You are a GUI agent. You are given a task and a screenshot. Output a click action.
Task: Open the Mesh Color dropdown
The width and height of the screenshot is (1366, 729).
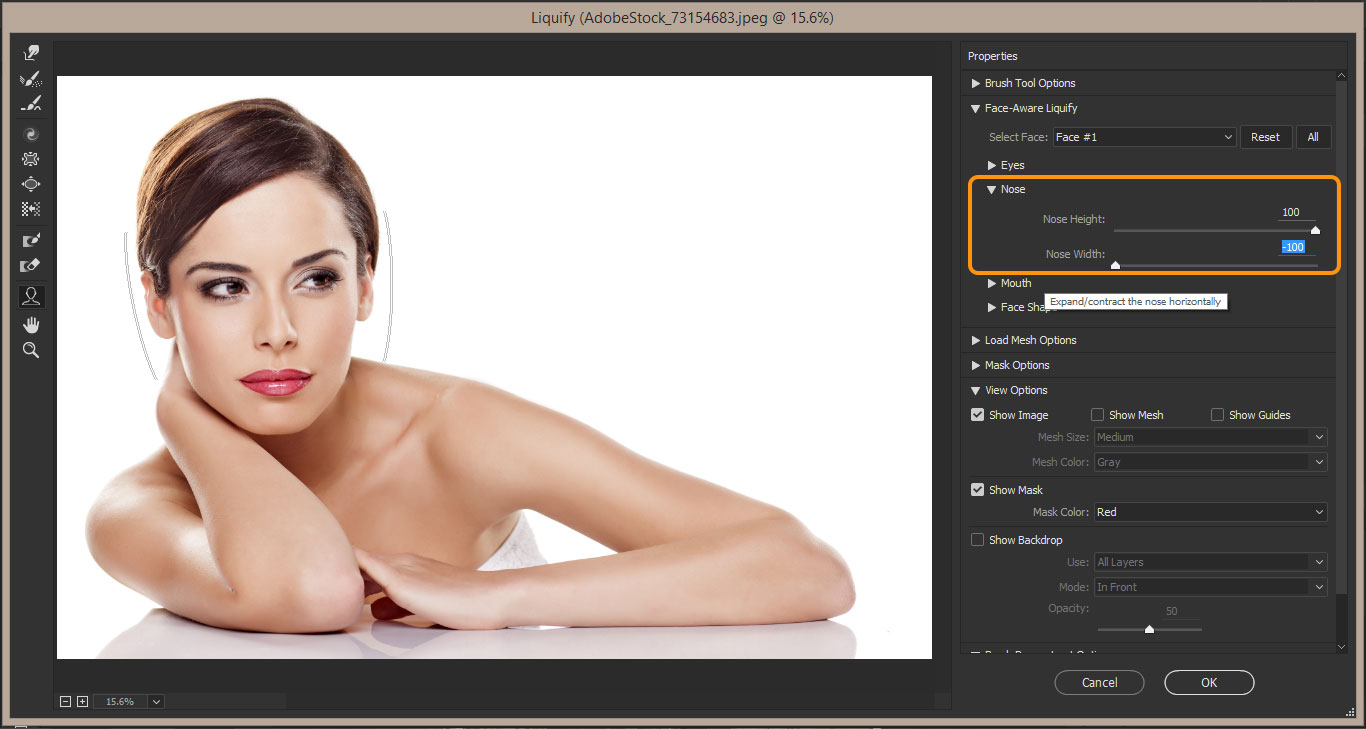point(1211,462)
